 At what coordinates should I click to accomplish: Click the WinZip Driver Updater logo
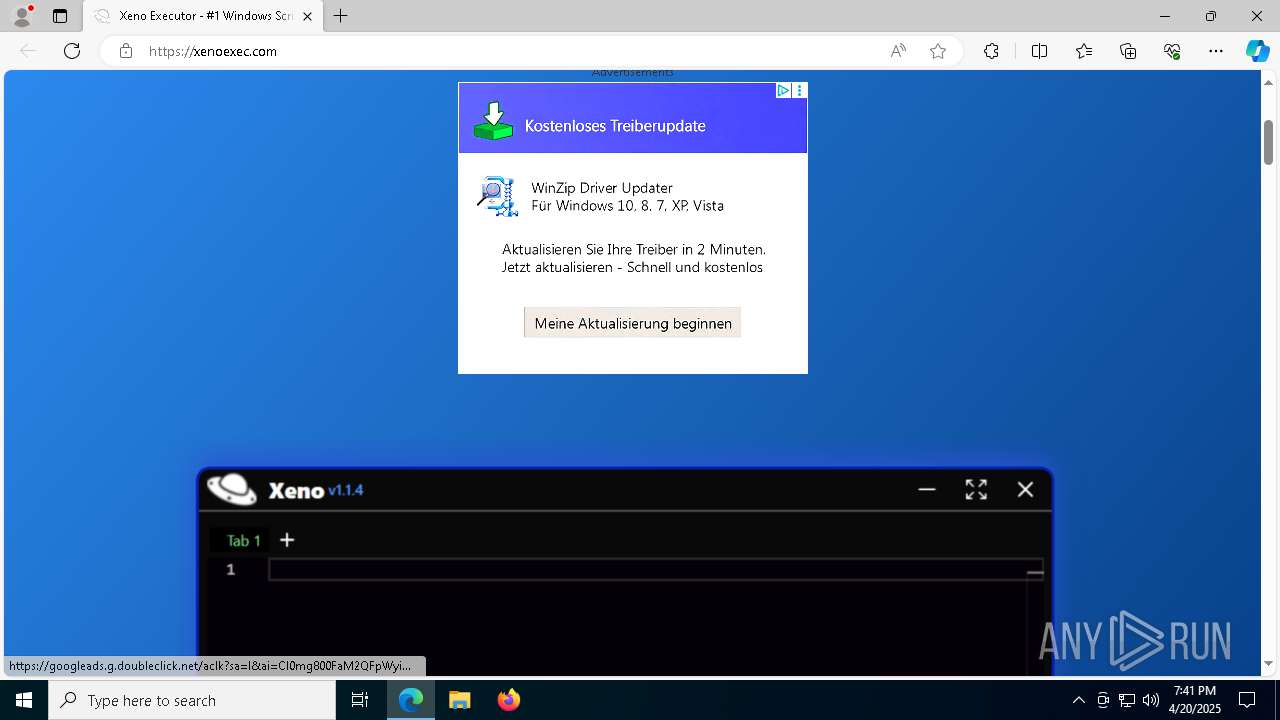click(498, 196)
